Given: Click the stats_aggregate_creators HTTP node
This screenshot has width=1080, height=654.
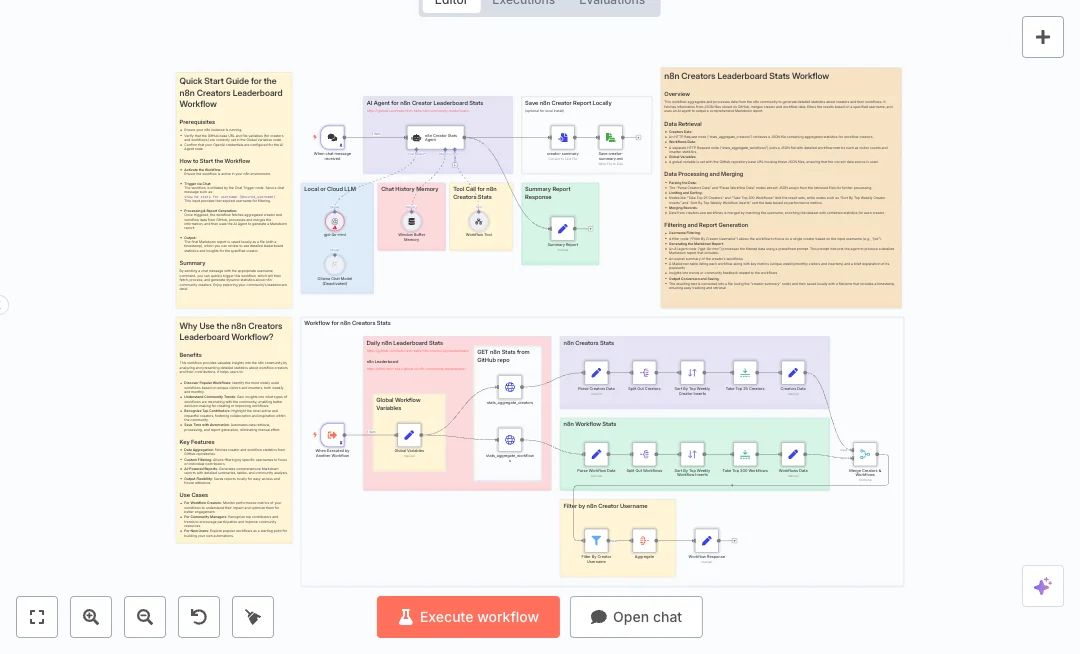Looking at the screenshot, I should tap(510, 387).
